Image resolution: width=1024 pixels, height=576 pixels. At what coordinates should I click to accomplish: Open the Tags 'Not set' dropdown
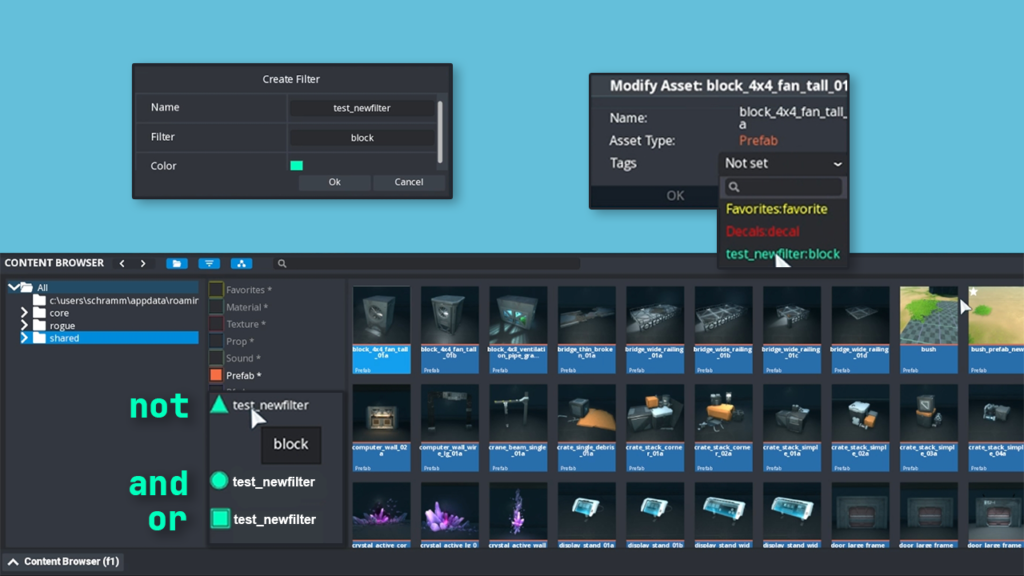[x=783, y=163]
